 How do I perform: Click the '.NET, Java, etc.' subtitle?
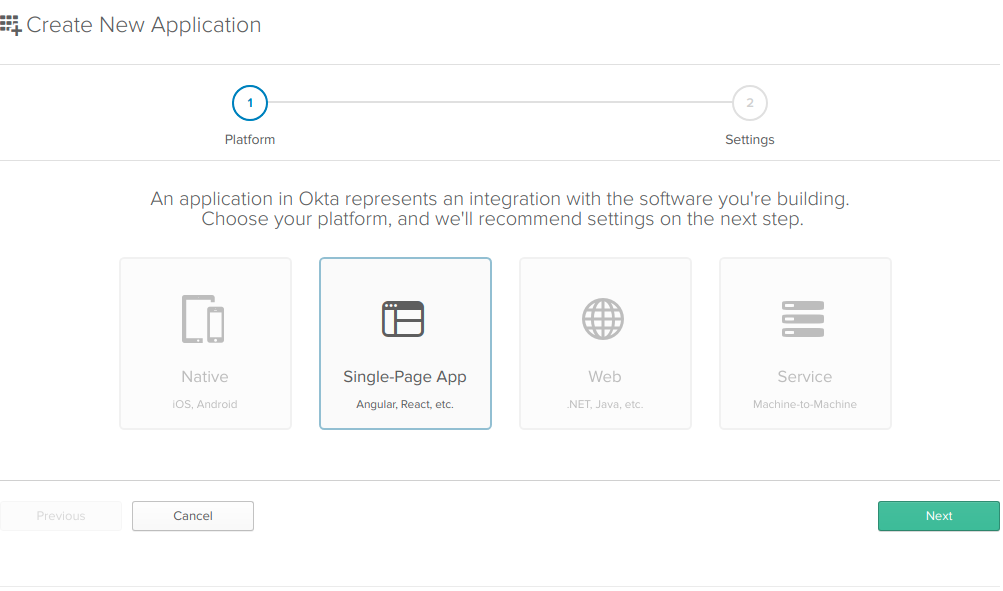604,405
